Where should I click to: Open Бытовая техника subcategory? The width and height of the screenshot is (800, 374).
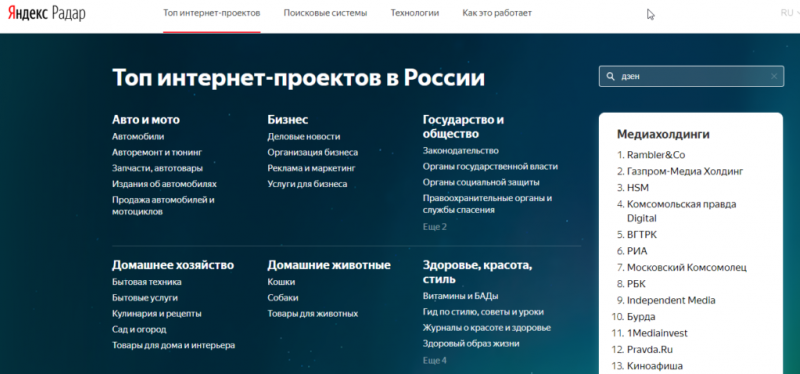(147, 282)
